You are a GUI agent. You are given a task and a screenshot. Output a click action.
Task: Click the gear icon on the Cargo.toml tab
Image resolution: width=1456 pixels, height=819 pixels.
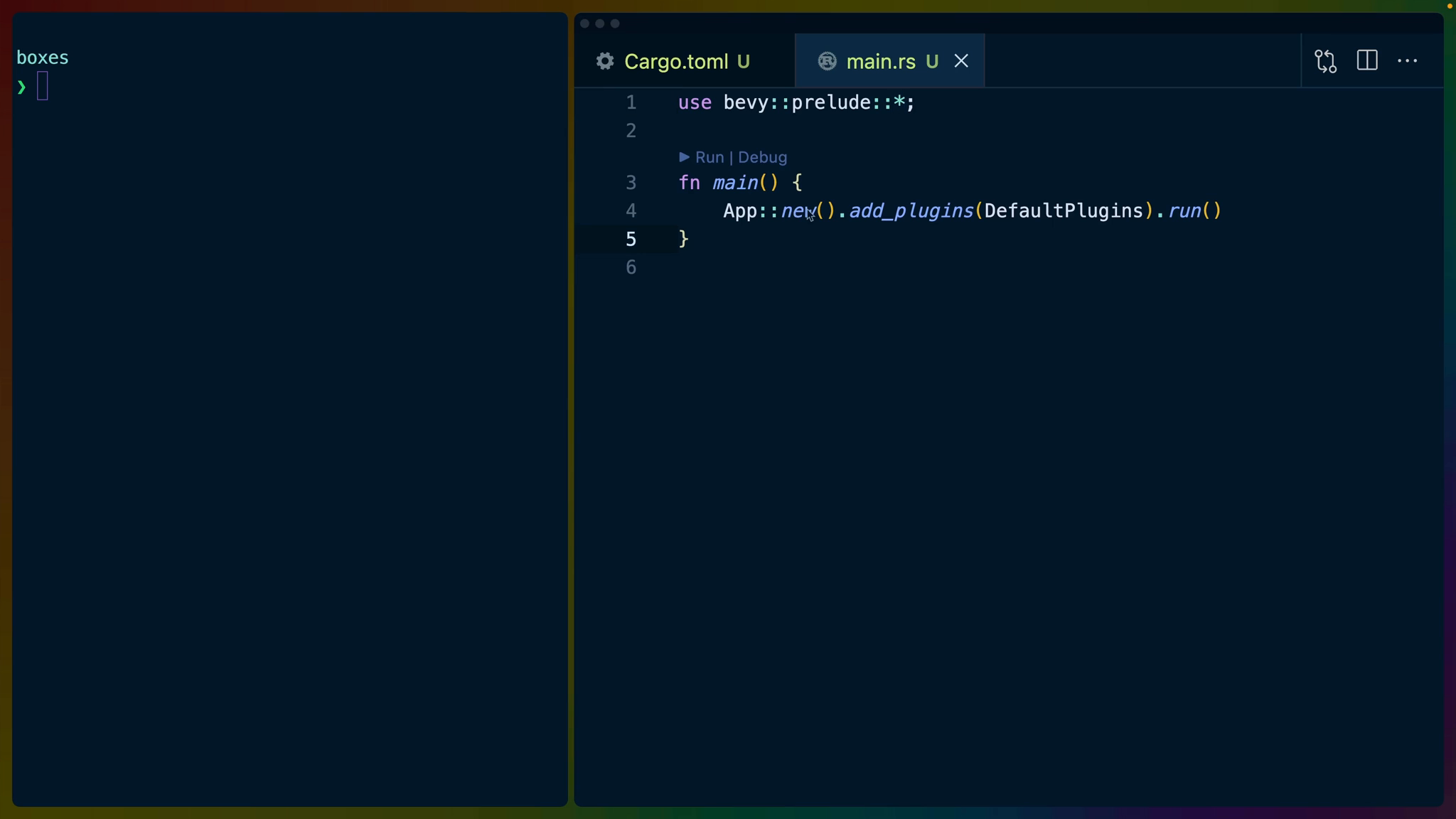click(604, 61)
